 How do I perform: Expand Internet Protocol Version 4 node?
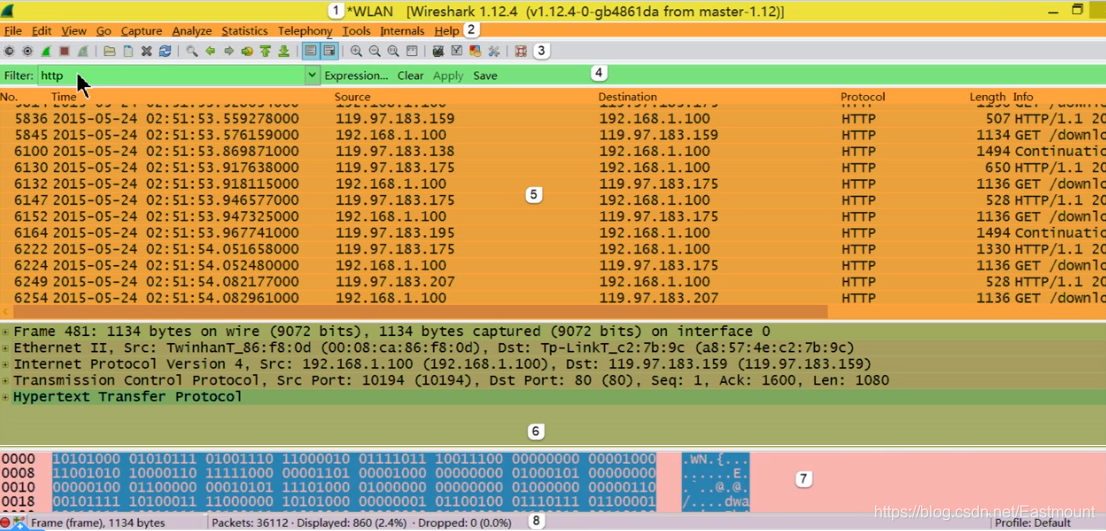pyautogui.click(x=6, y=364)
